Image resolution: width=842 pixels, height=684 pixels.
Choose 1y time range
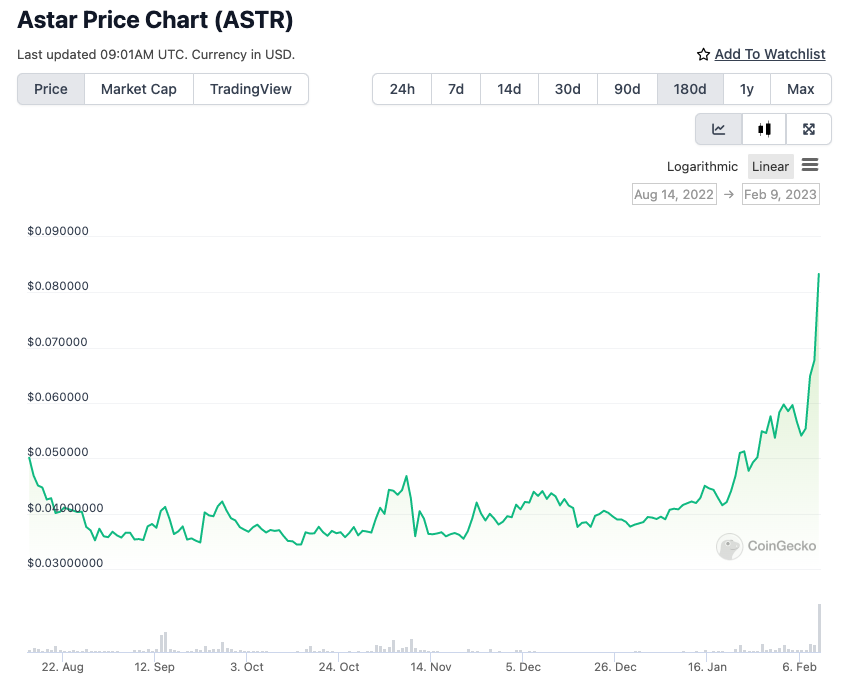(747, 89)
